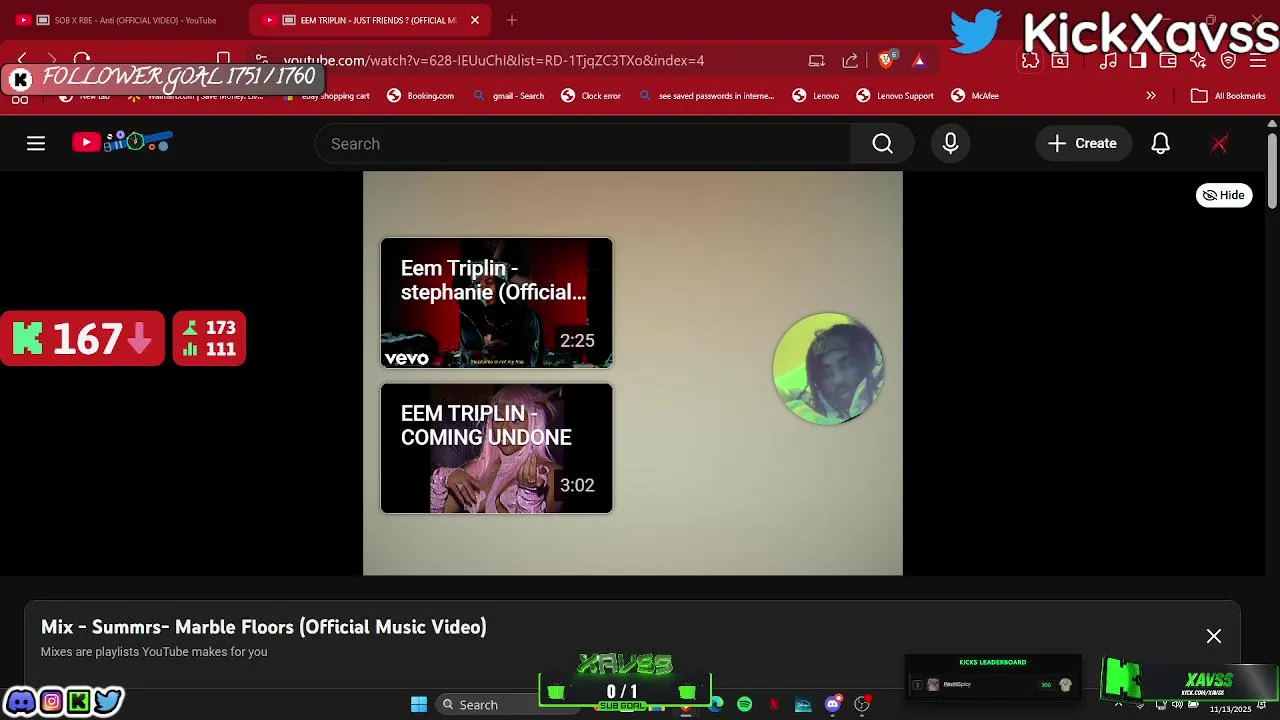Open the Booking.com bookmark
This screenshot has width=1280, height=720.
pos(420,96)
